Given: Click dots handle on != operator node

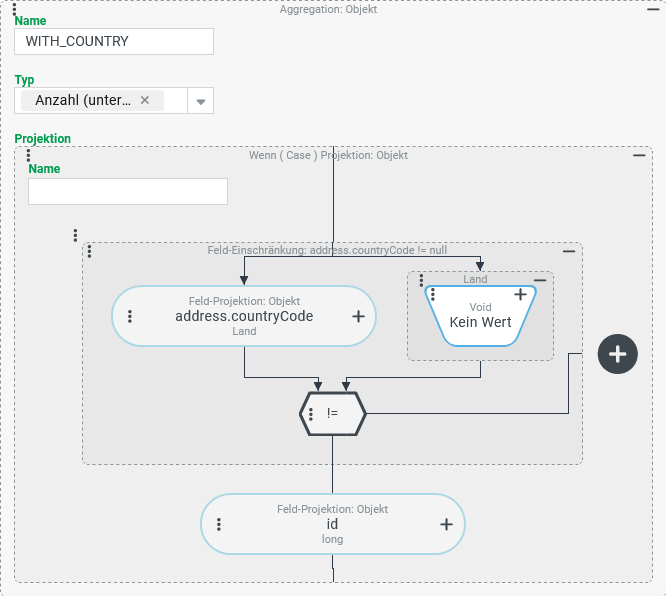Looking at the screenshot, I should 312,413.
